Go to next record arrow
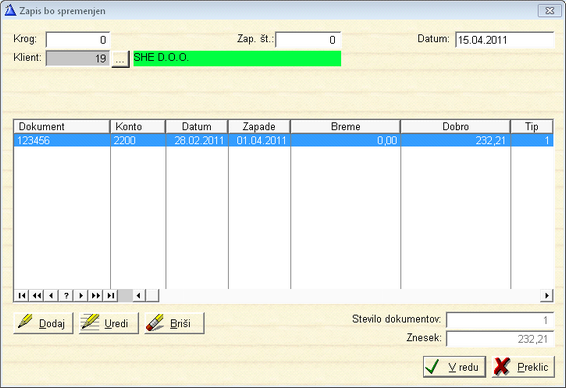This screenshot has width=566, height=388. pyautogui.click(x=81, y=296)
